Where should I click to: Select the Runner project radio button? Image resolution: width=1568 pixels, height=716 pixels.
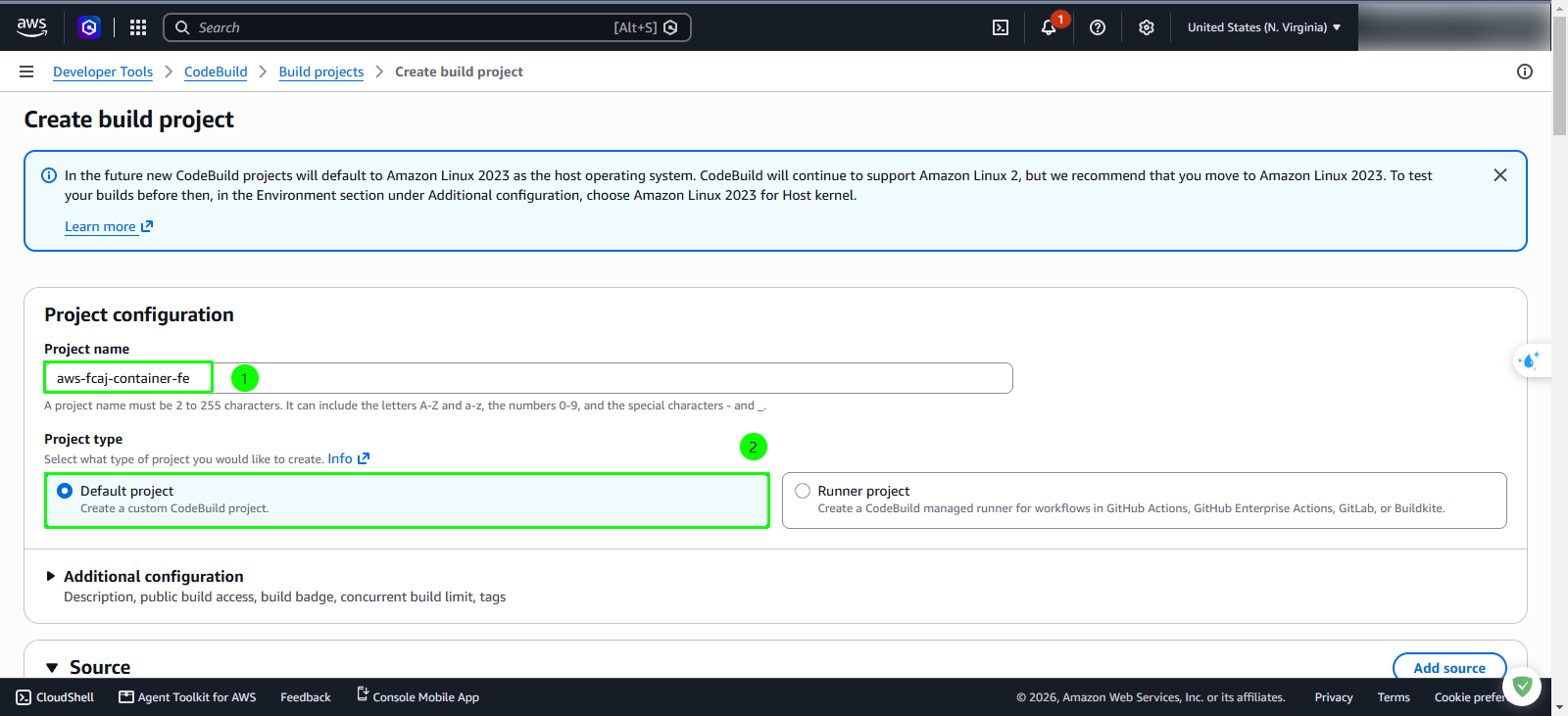(x=803, y=491)
